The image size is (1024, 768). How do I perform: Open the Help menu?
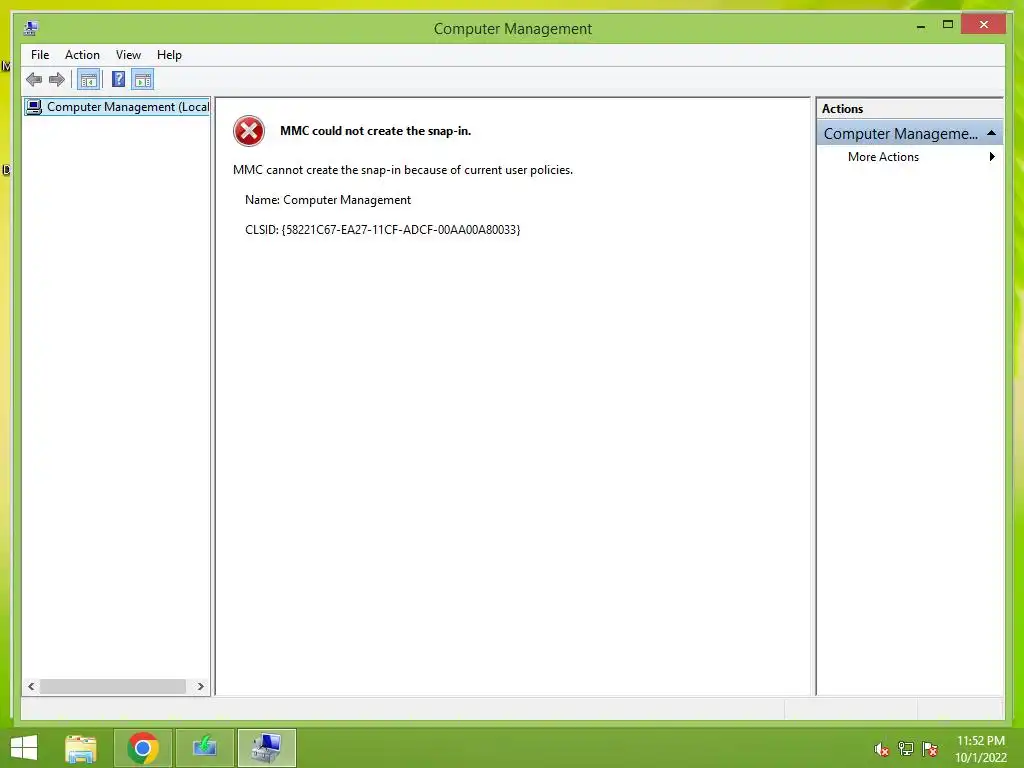(169, 55)
